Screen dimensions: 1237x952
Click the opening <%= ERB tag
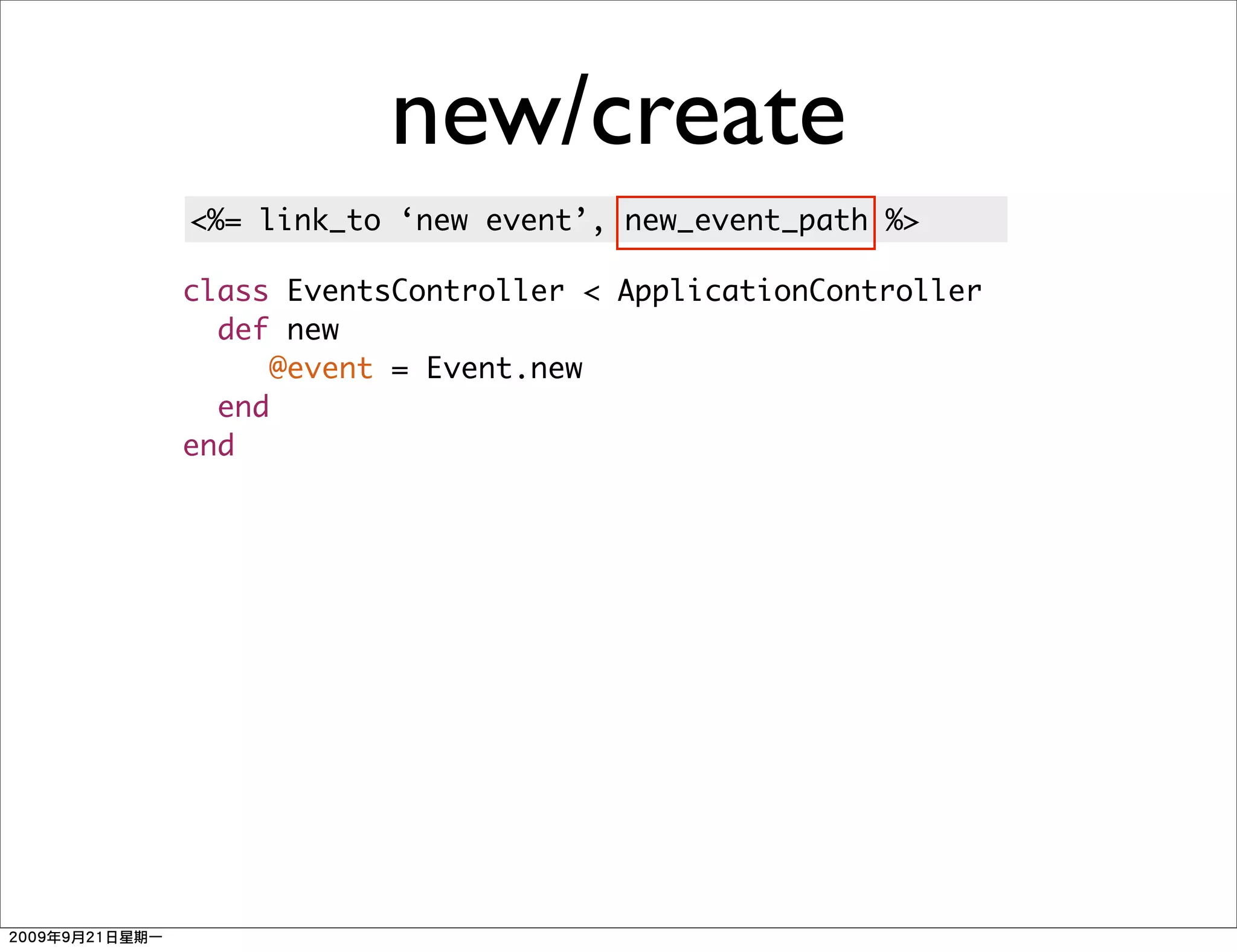[x=216, y=221]
